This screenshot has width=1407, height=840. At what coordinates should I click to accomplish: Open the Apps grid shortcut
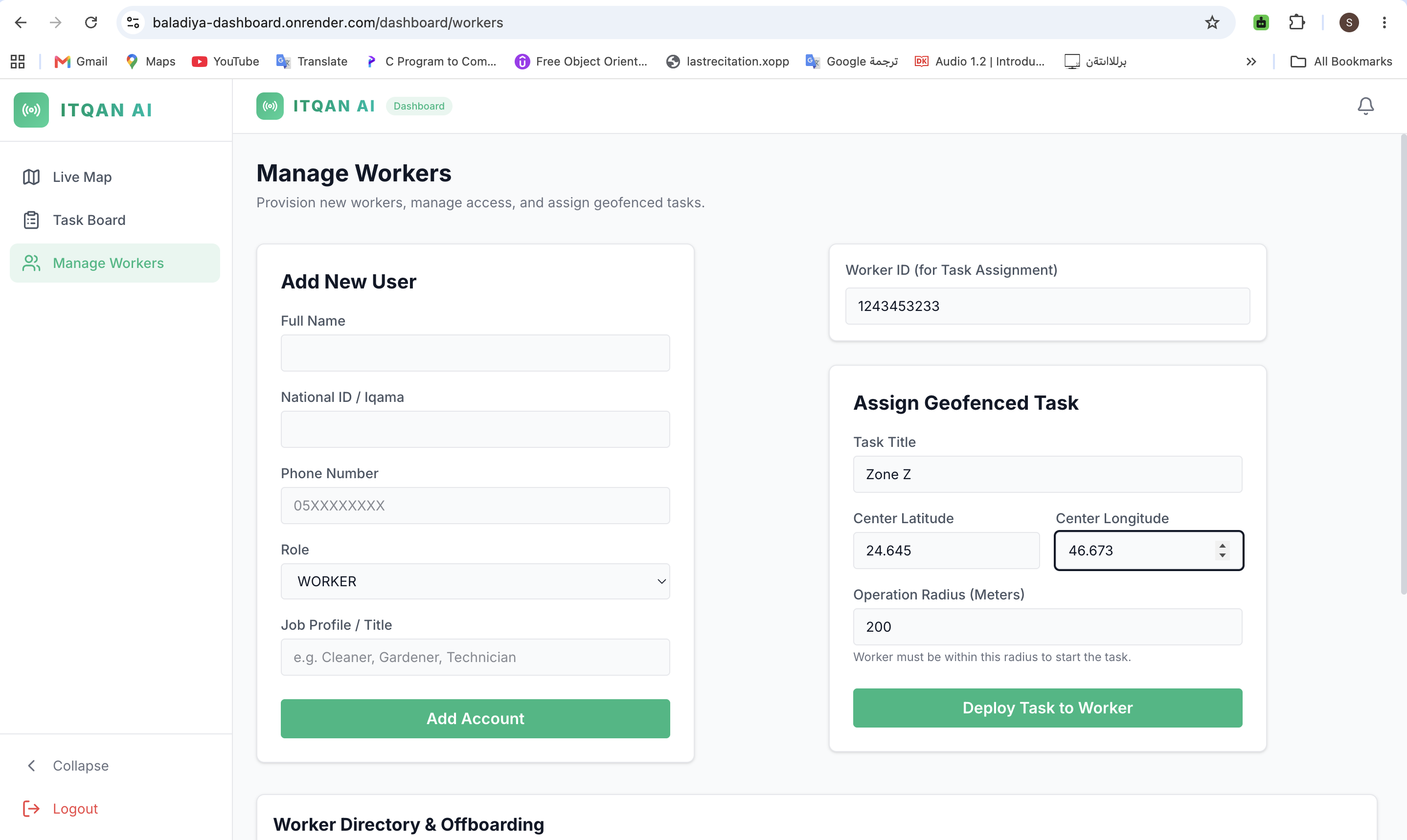[18, 61]
